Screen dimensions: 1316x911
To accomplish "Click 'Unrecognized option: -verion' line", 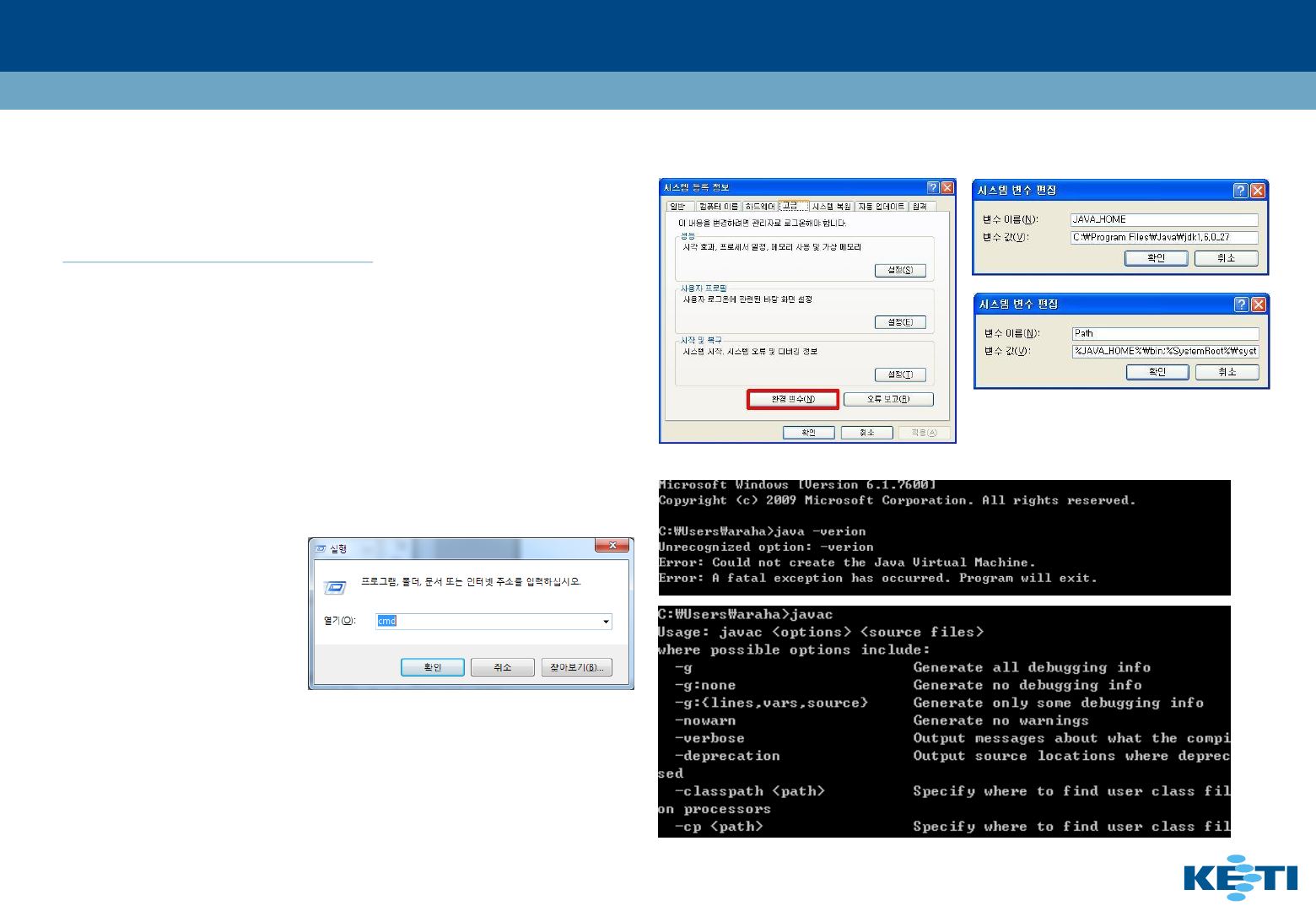I will click(766, 547).
